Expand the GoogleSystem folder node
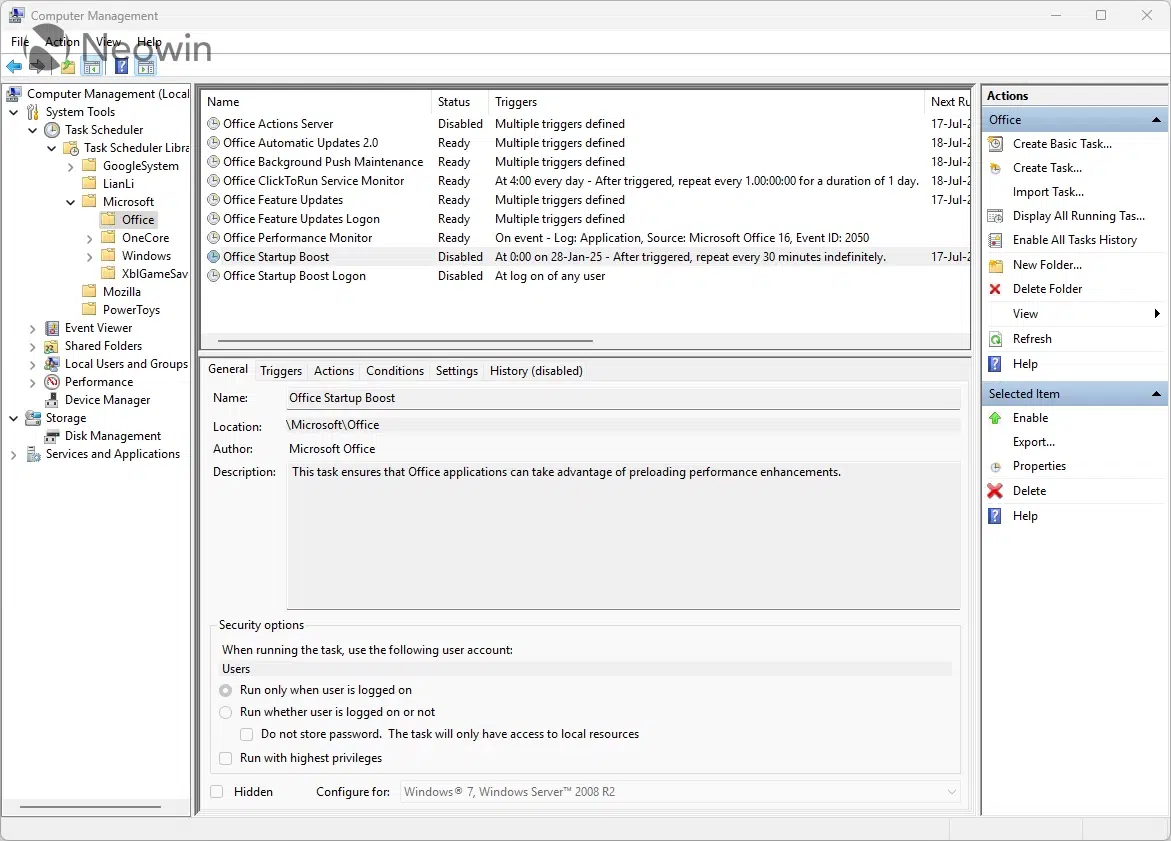 click(70, 167)
